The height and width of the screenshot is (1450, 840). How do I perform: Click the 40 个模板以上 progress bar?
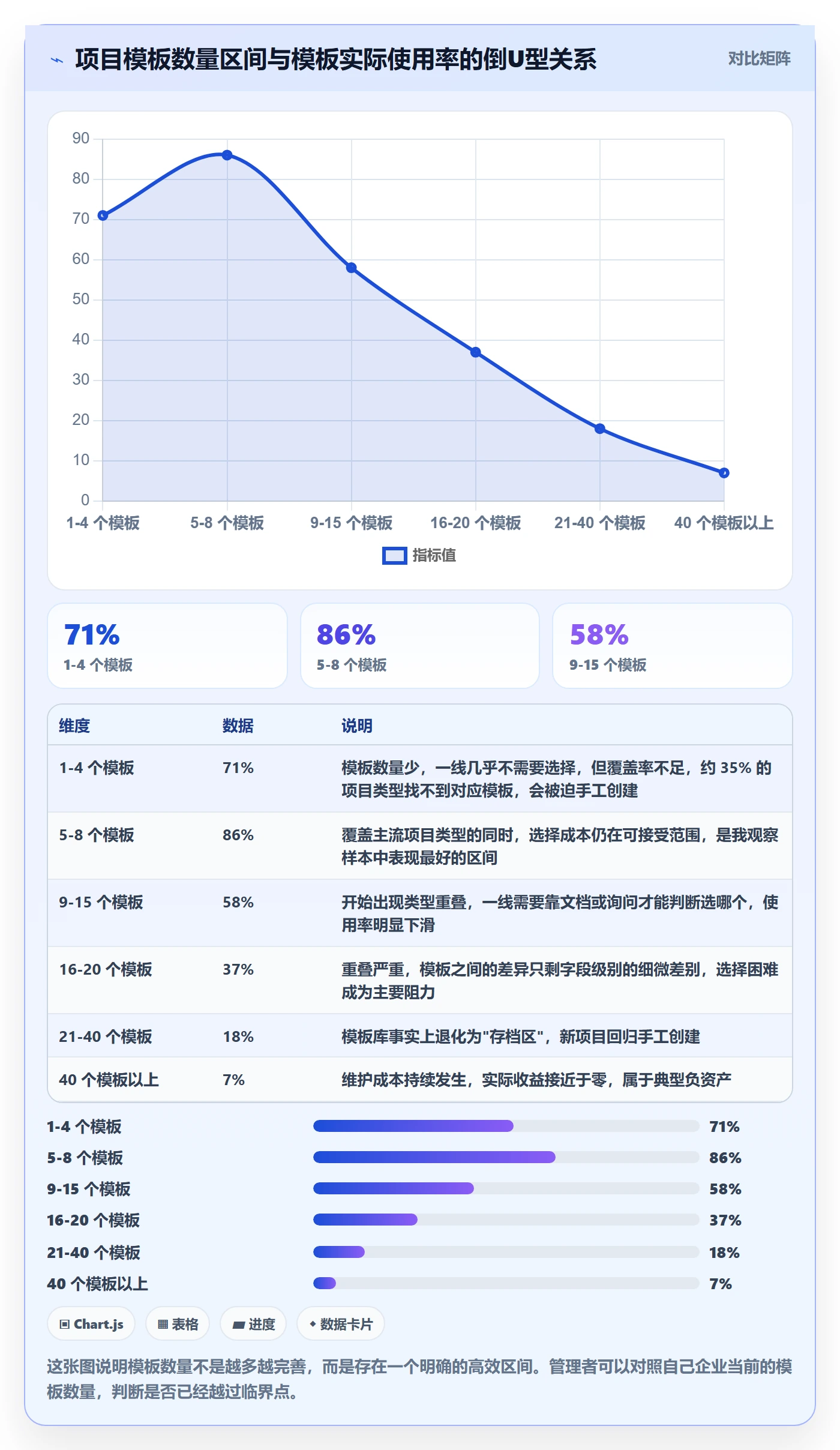coord(506,1283)
